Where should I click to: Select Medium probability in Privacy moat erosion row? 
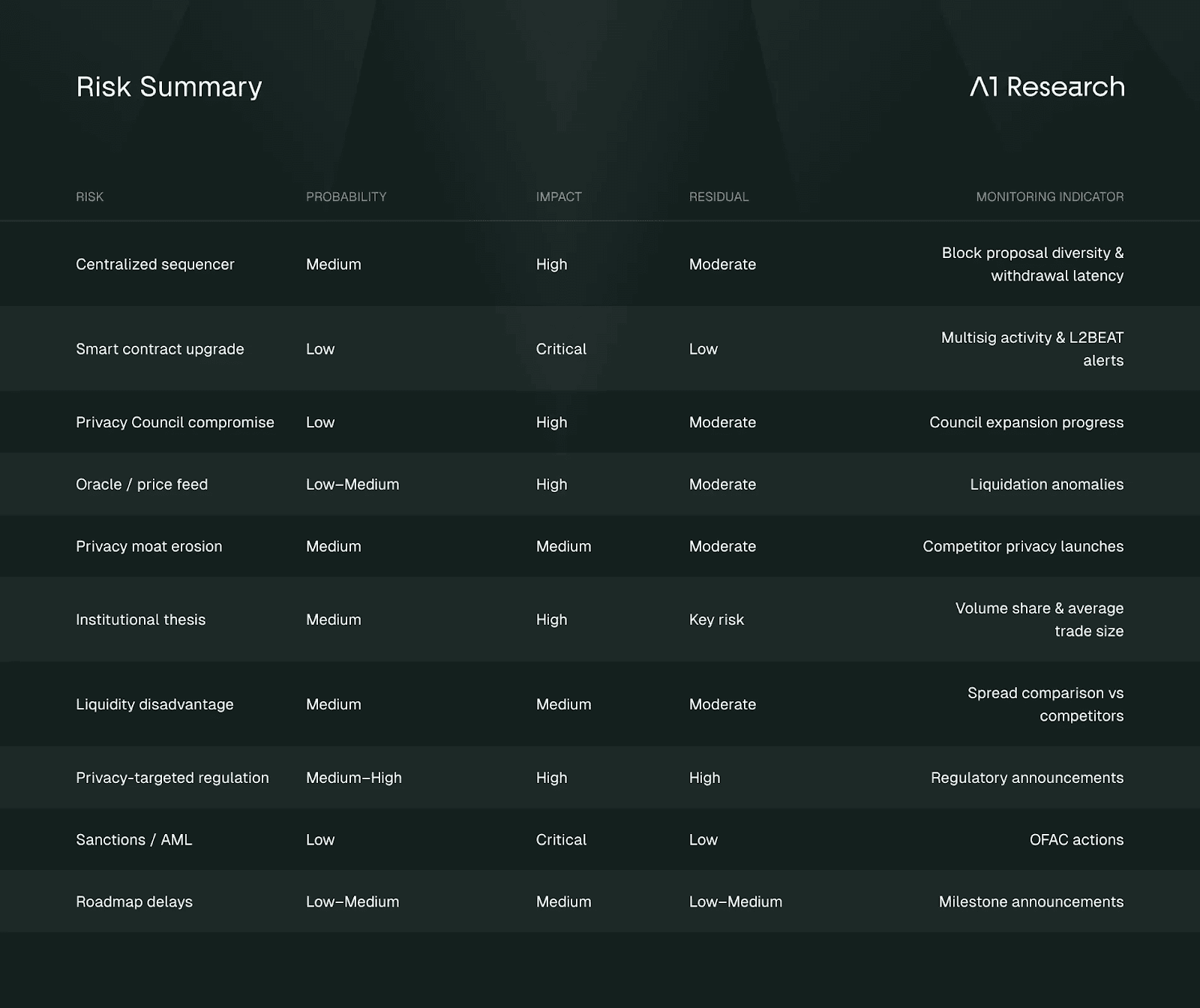334,546
